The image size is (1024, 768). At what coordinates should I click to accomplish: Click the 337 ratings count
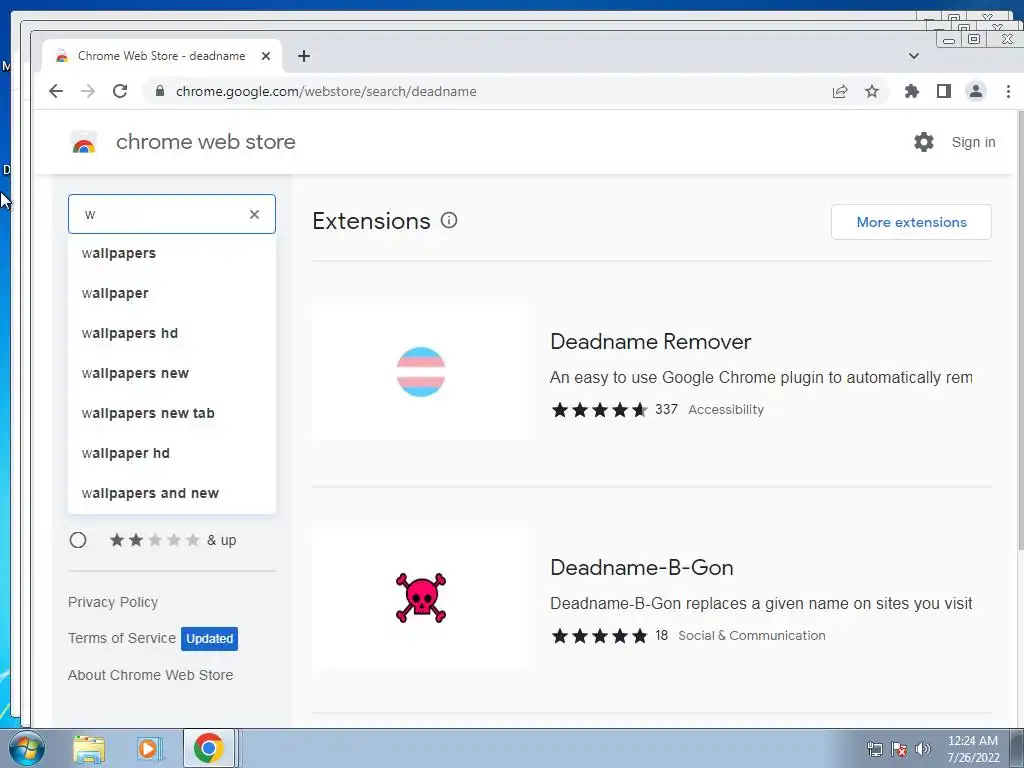[x=666, y=409]
